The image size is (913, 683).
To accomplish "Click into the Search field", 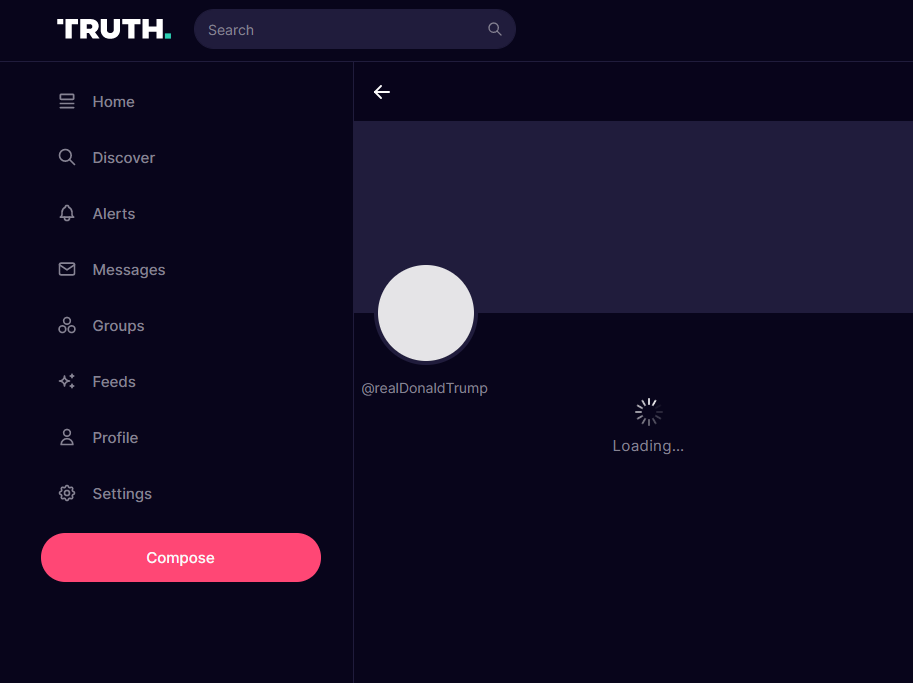I will coord(355,29).
